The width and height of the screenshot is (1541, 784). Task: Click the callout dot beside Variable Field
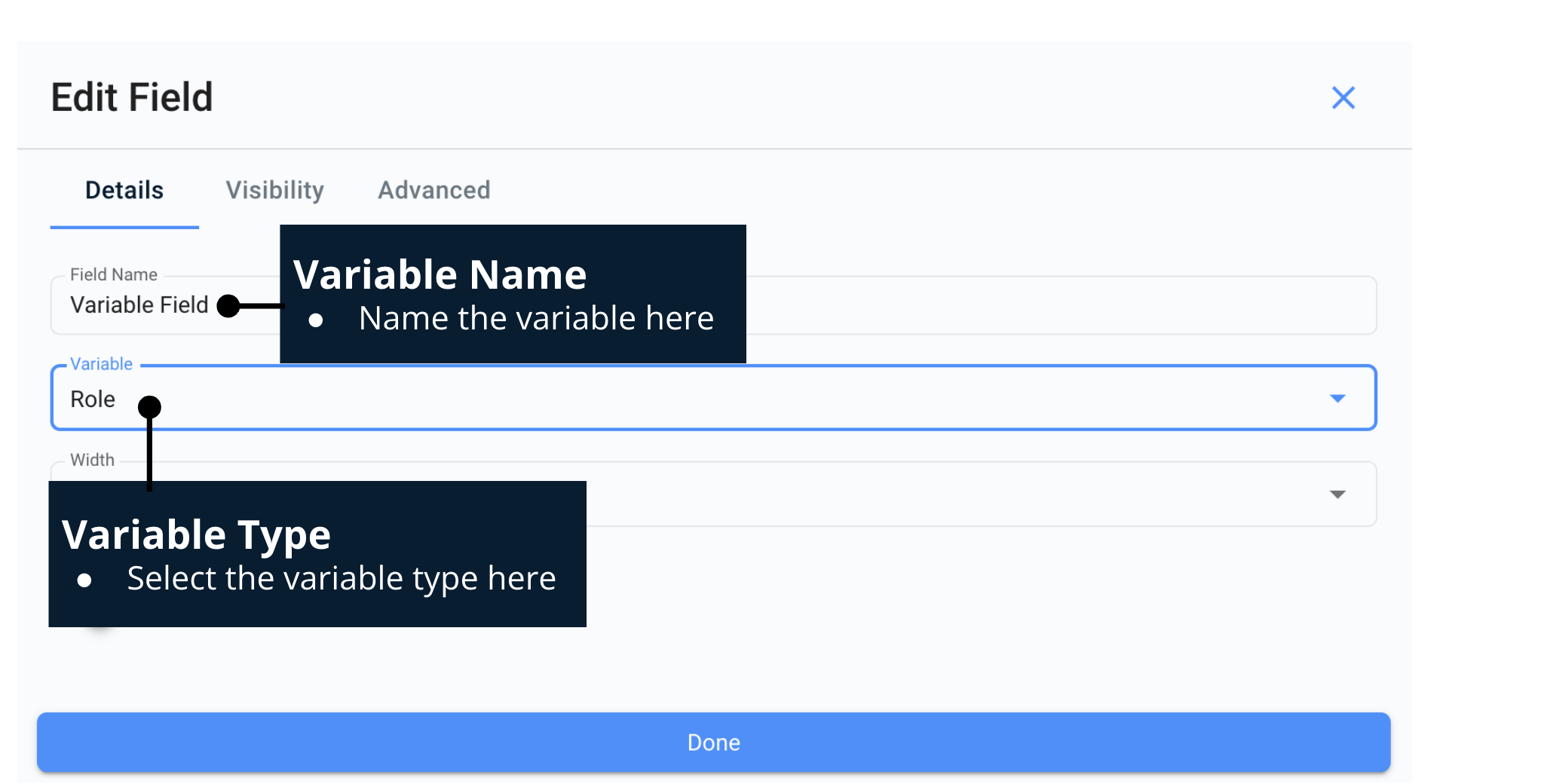tap(228, 306)
